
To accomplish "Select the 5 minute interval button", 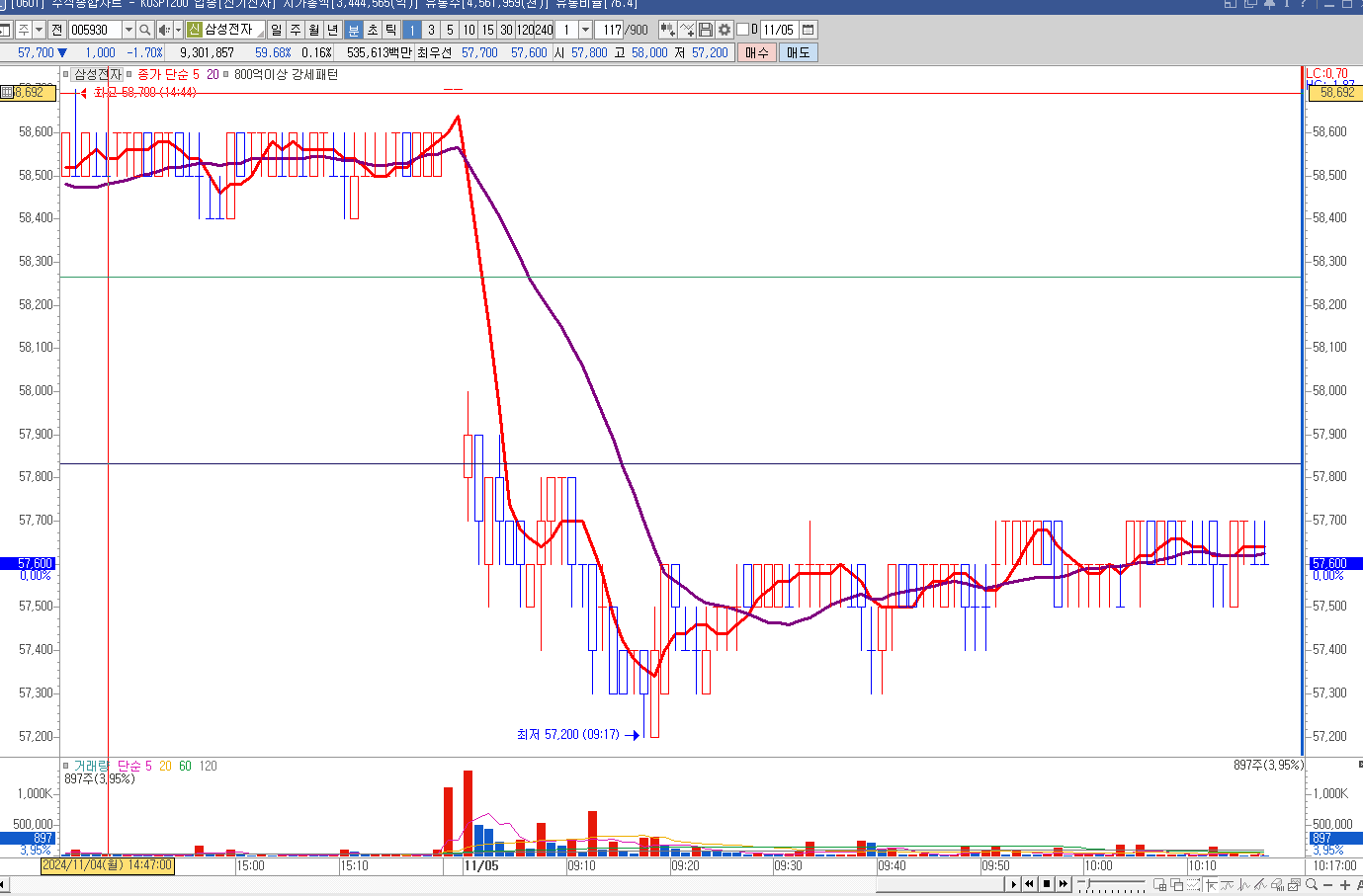I will click(450, 30).
